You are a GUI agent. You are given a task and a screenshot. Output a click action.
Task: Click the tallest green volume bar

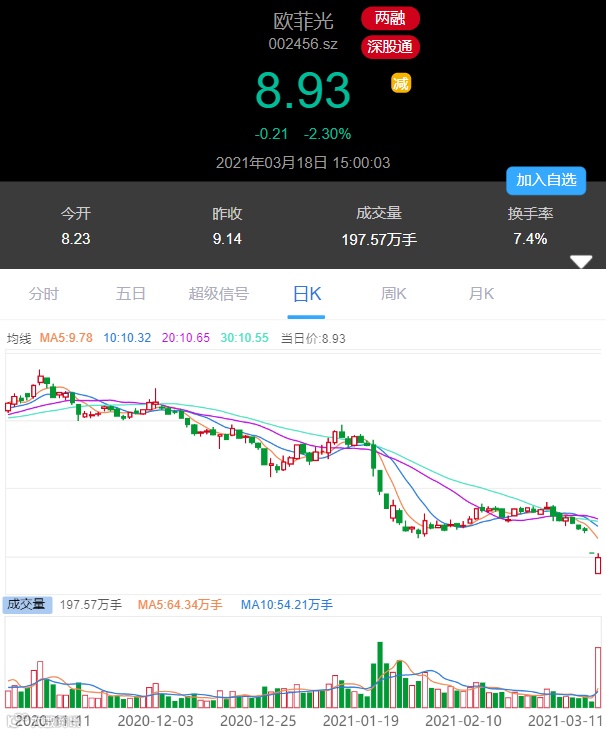coord(380,675)
